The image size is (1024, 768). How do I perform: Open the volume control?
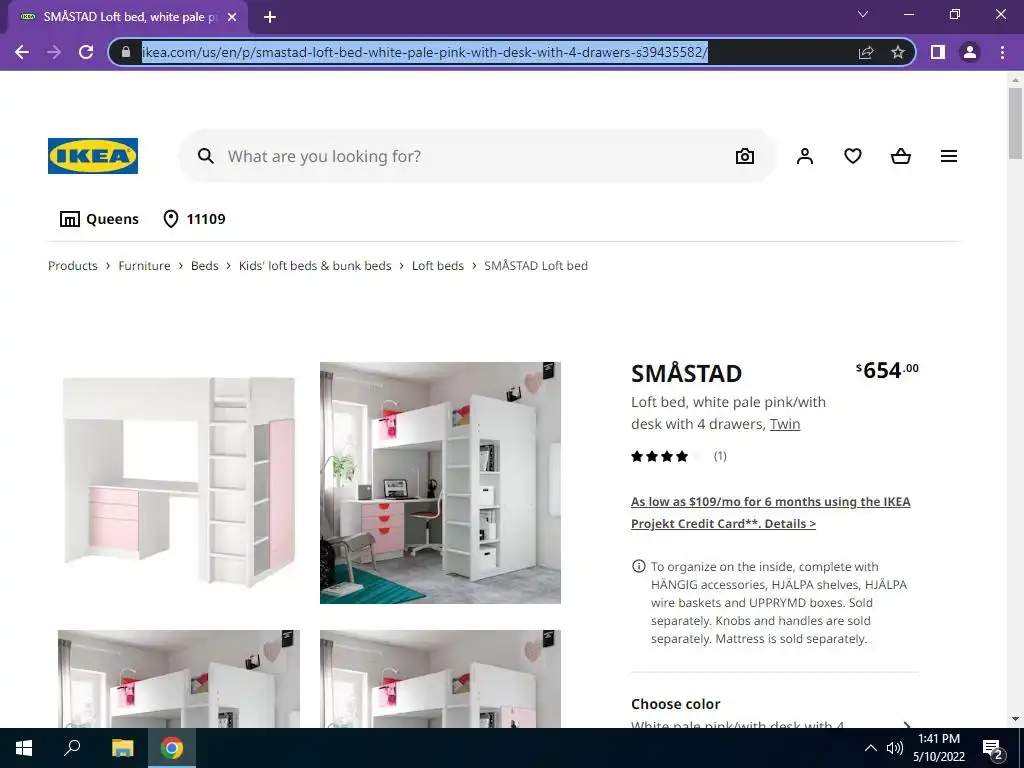[x=894, y=748]
